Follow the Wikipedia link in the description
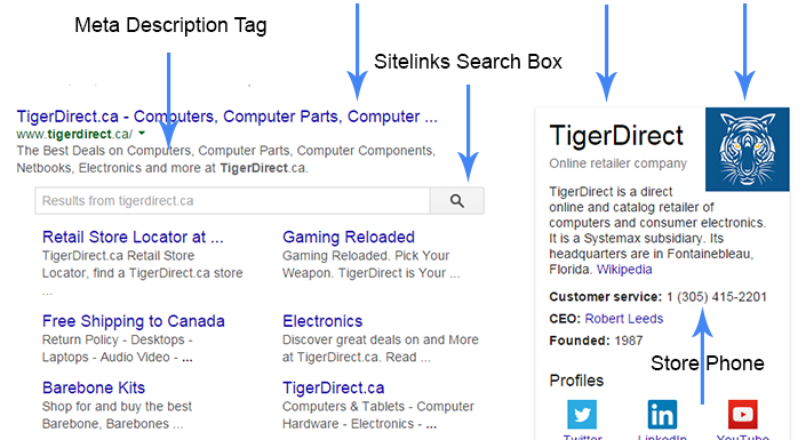This screenshot has height=440, width=806. tap(624, 270)
